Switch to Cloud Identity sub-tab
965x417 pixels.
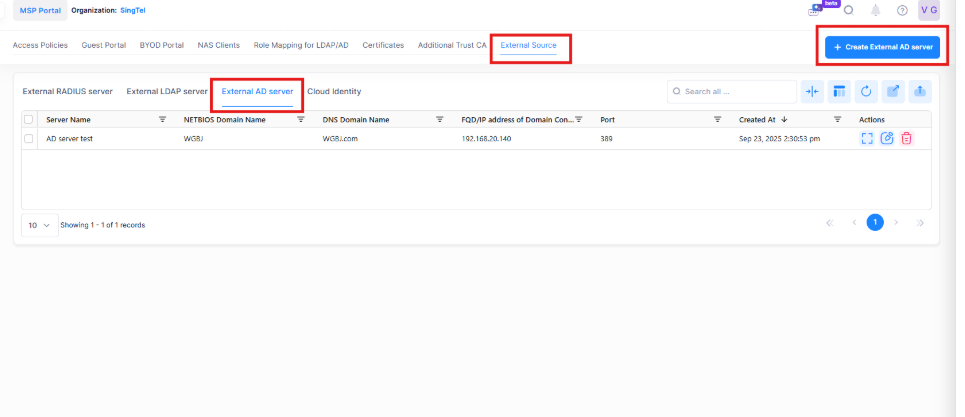[334, 92]
